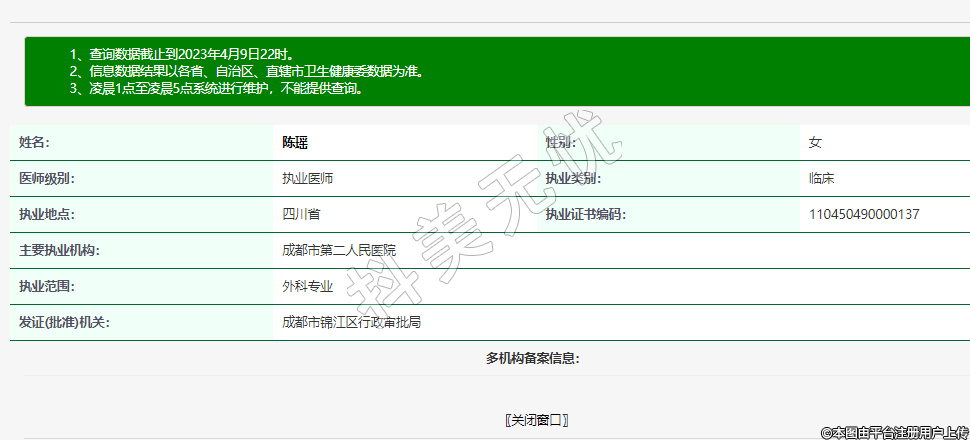Click the notice about system maintenance hours

tap(216, 88)
